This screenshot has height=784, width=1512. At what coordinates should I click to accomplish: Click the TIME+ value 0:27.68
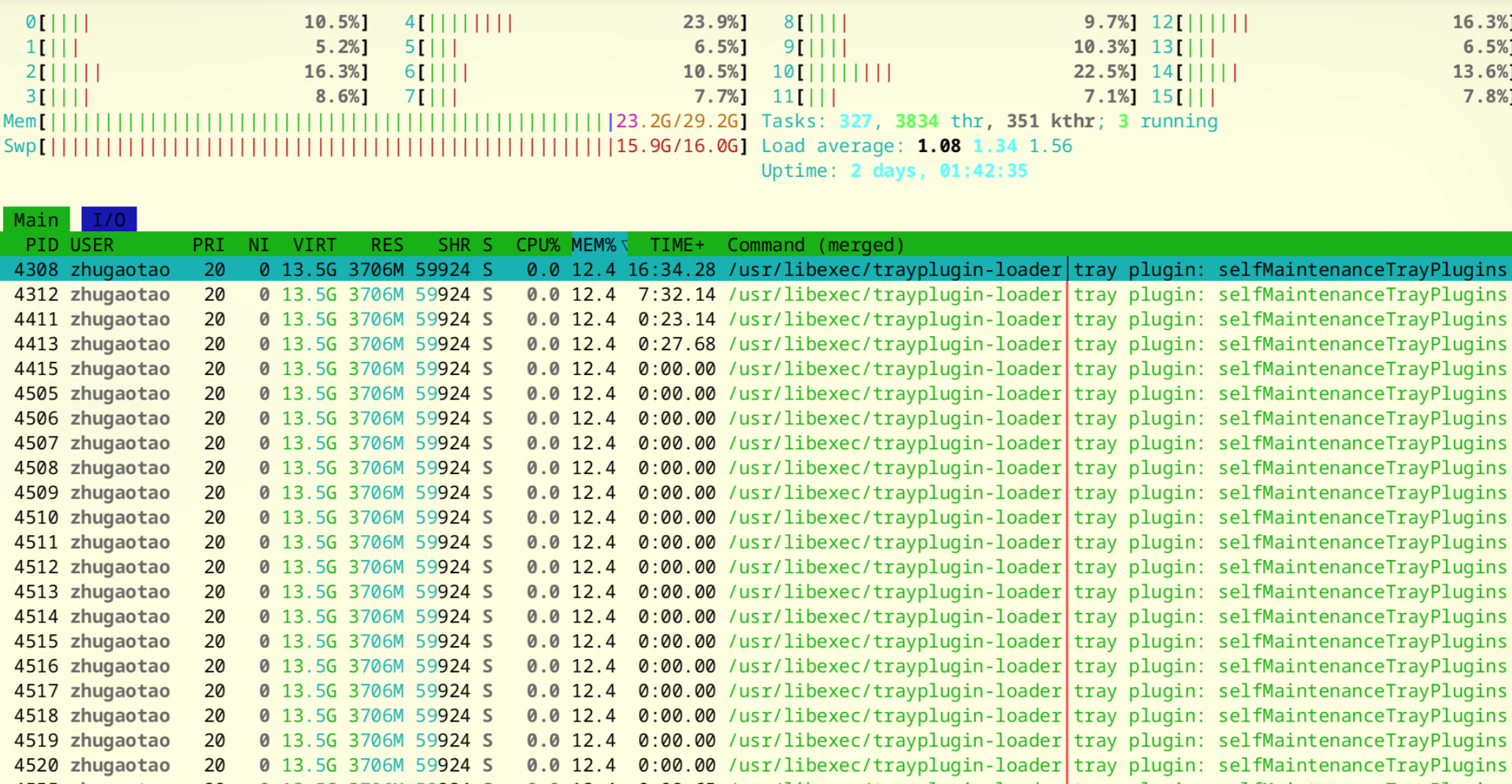click(x=677, y=344)
